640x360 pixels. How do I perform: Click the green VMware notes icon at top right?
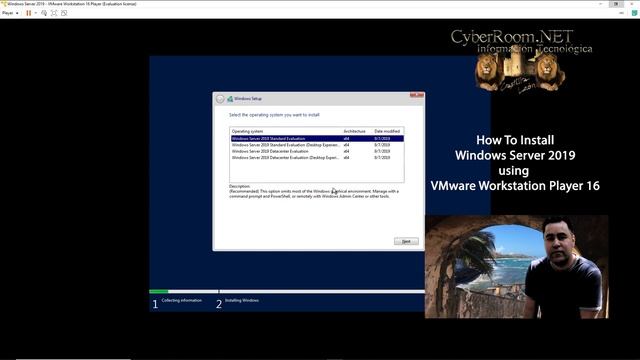click(635, 13)
